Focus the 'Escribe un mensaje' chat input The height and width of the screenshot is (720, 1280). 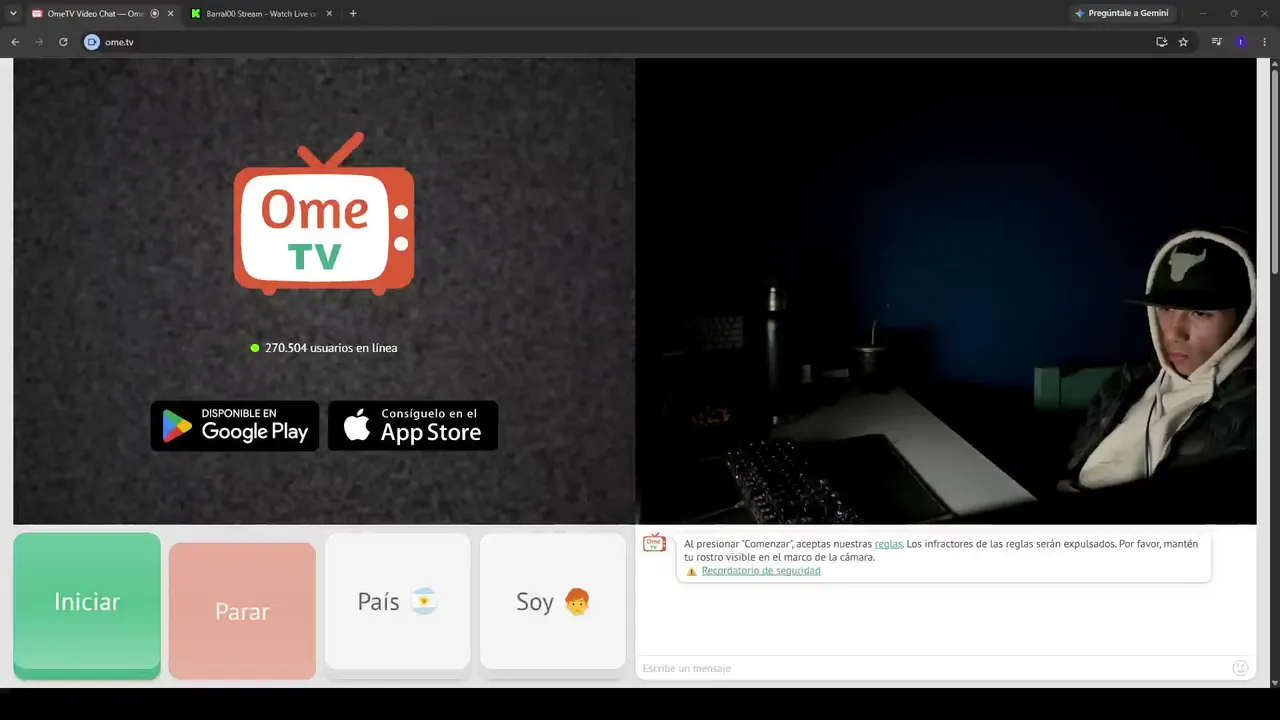coord(934,668)
